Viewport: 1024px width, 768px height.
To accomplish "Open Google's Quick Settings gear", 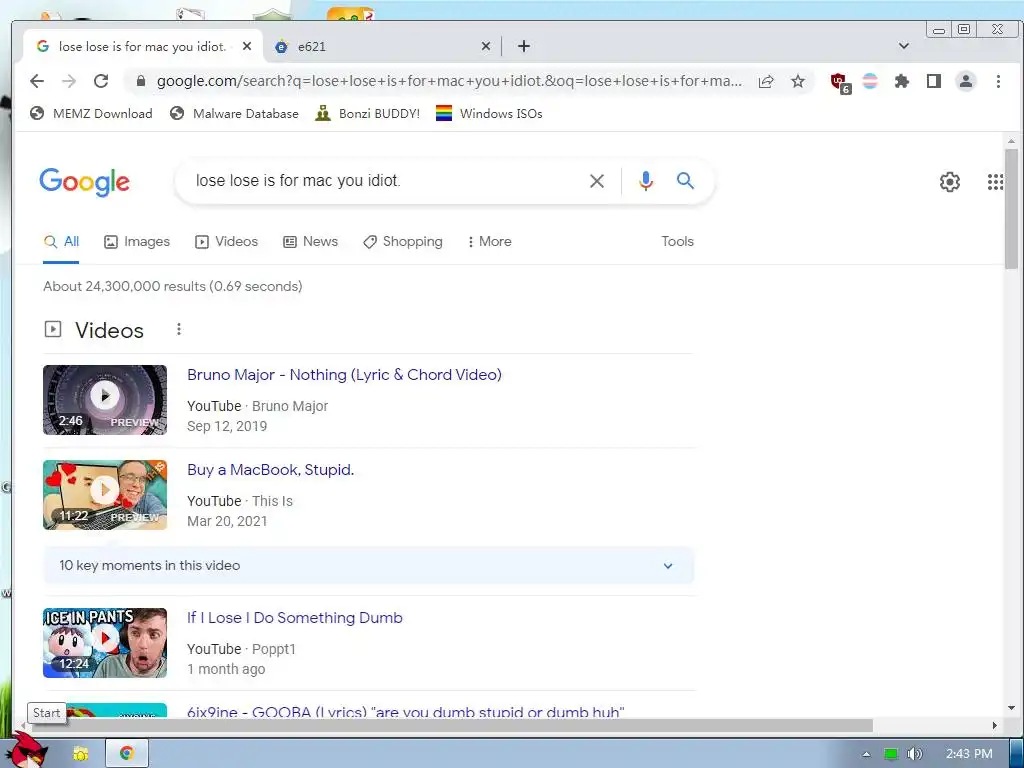I will click(x=950, y=182).
